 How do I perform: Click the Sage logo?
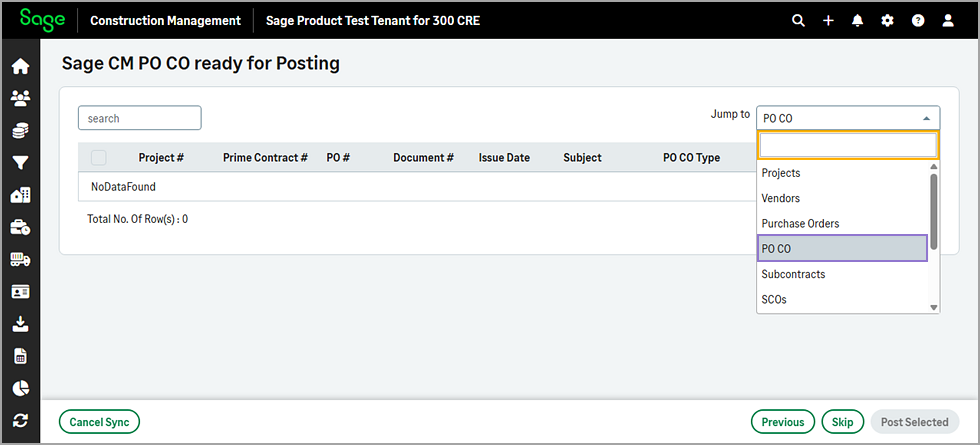pyautogui.click(x=42, y=19)
